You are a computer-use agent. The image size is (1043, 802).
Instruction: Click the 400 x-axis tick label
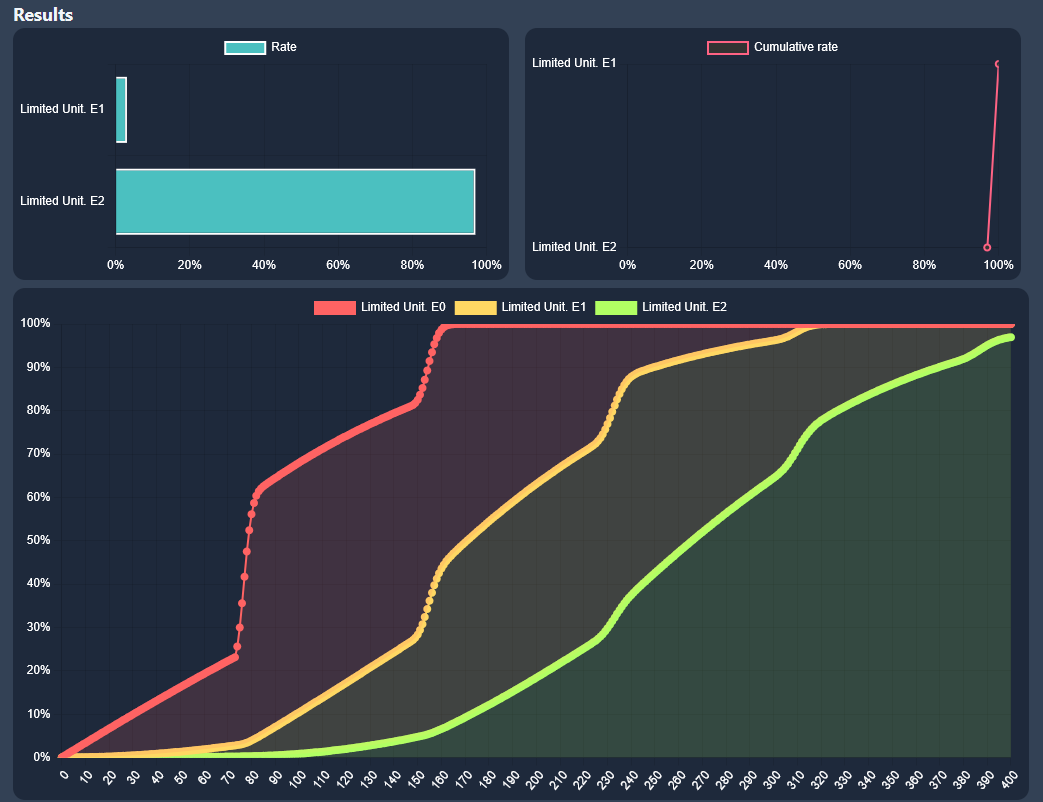(1009, 779)
